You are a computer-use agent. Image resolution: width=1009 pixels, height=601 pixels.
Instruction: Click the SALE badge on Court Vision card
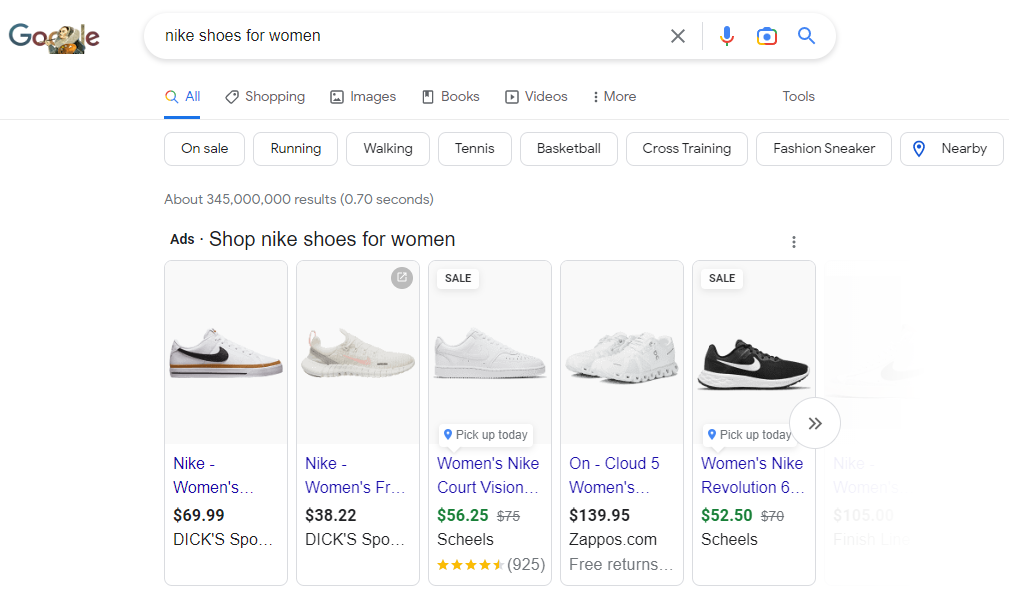[458, 278]
